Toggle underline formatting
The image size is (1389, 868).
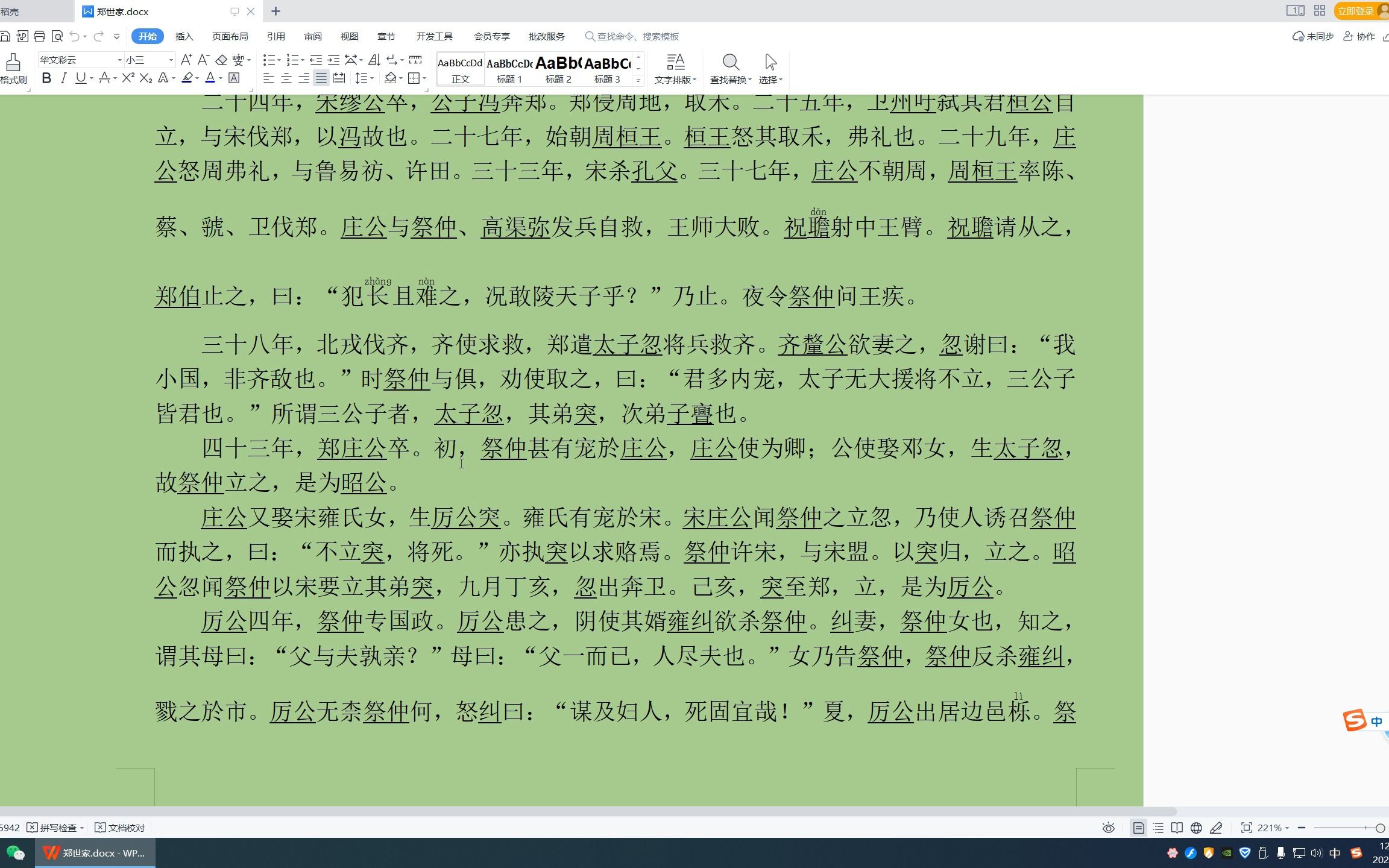pyautogui.click(x=81, y=78)
